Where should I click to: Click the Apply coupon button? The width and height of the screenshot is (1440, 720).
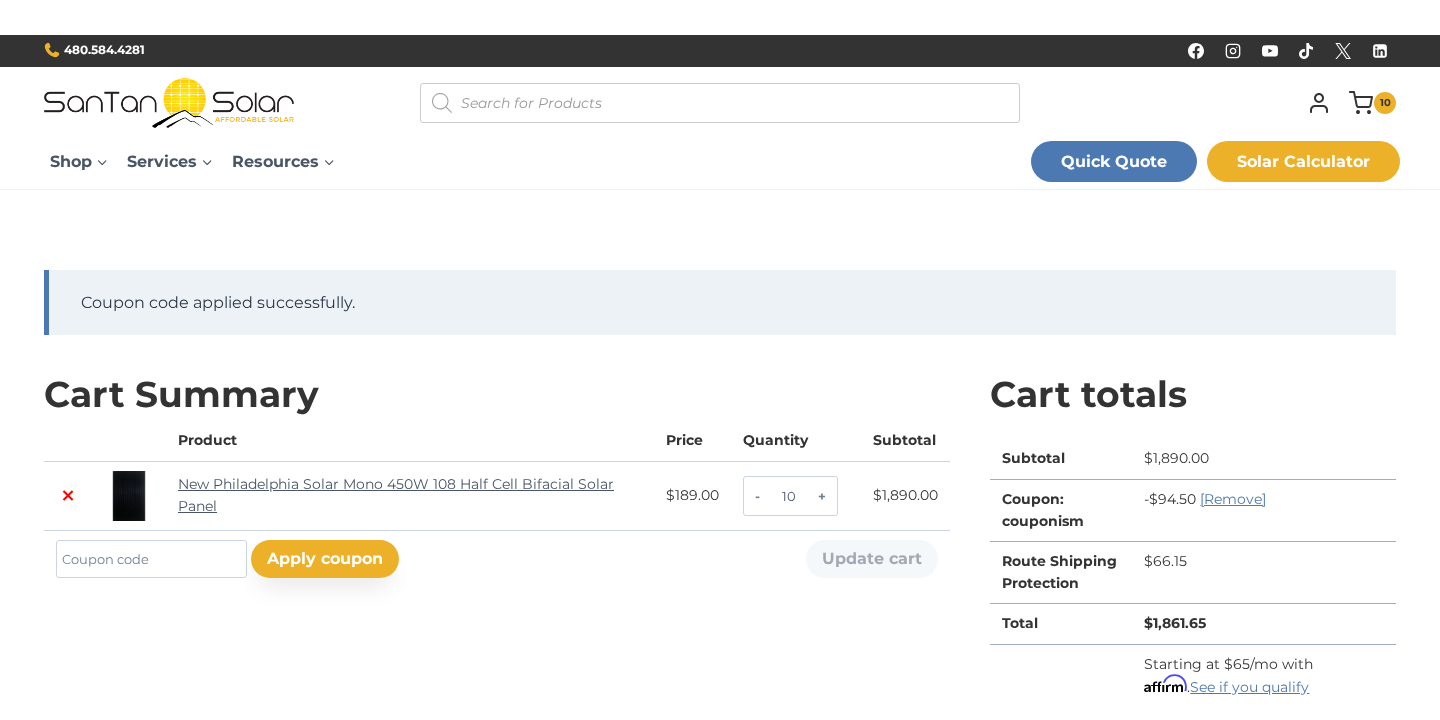pyautogui.click(x=325, y=559)
